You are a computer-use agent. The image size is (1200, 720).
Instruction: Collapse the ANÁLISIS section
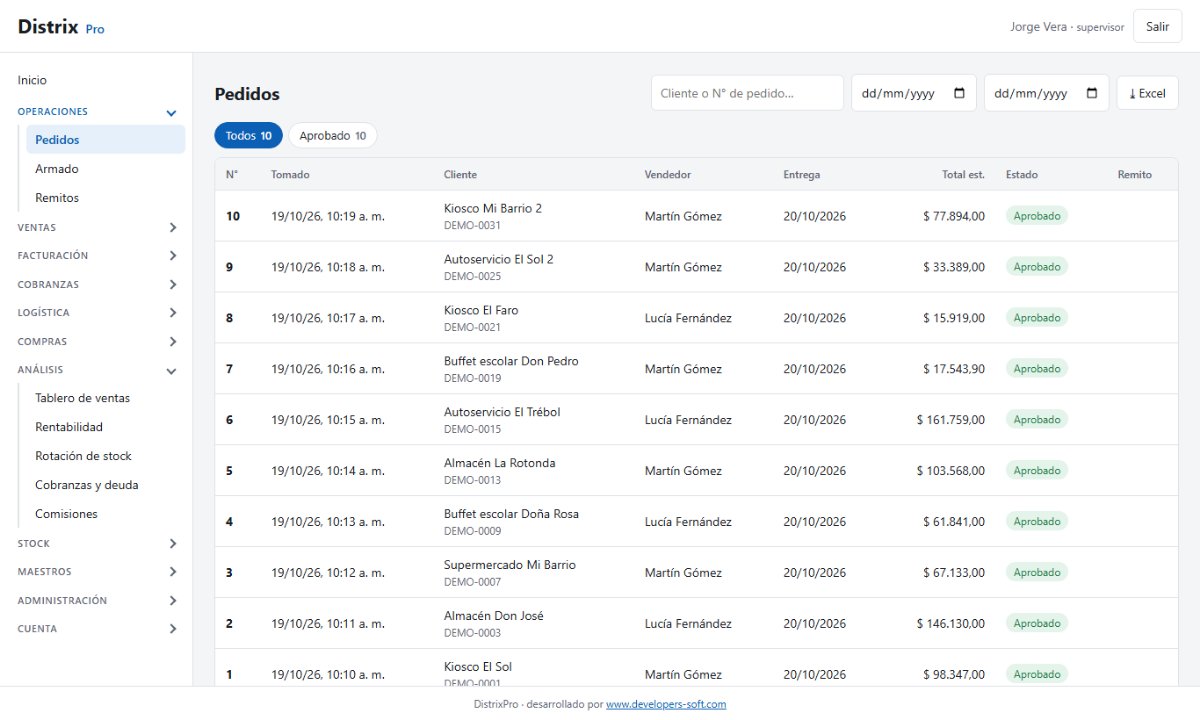(x=96, y=370)
